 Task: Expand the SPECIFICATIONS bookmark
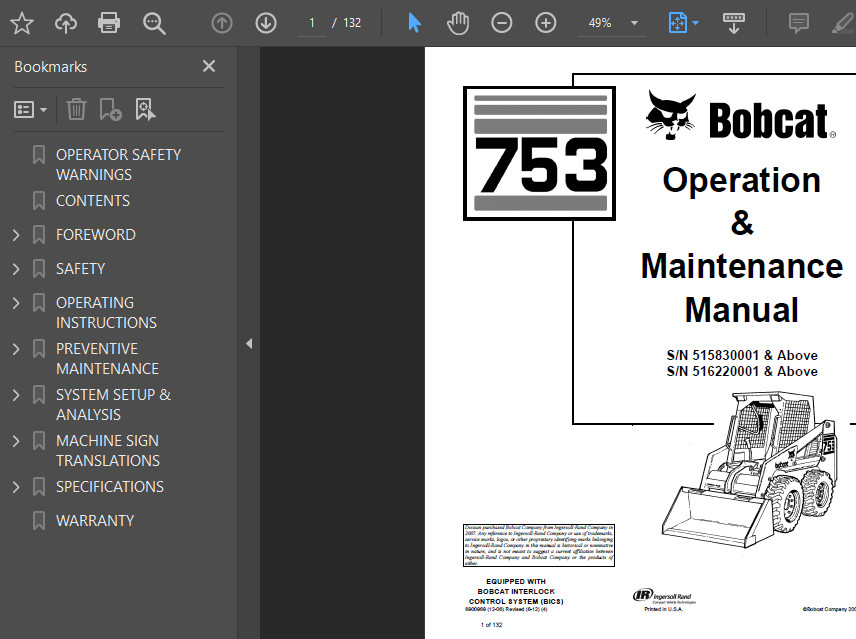[x=16, y=487]
